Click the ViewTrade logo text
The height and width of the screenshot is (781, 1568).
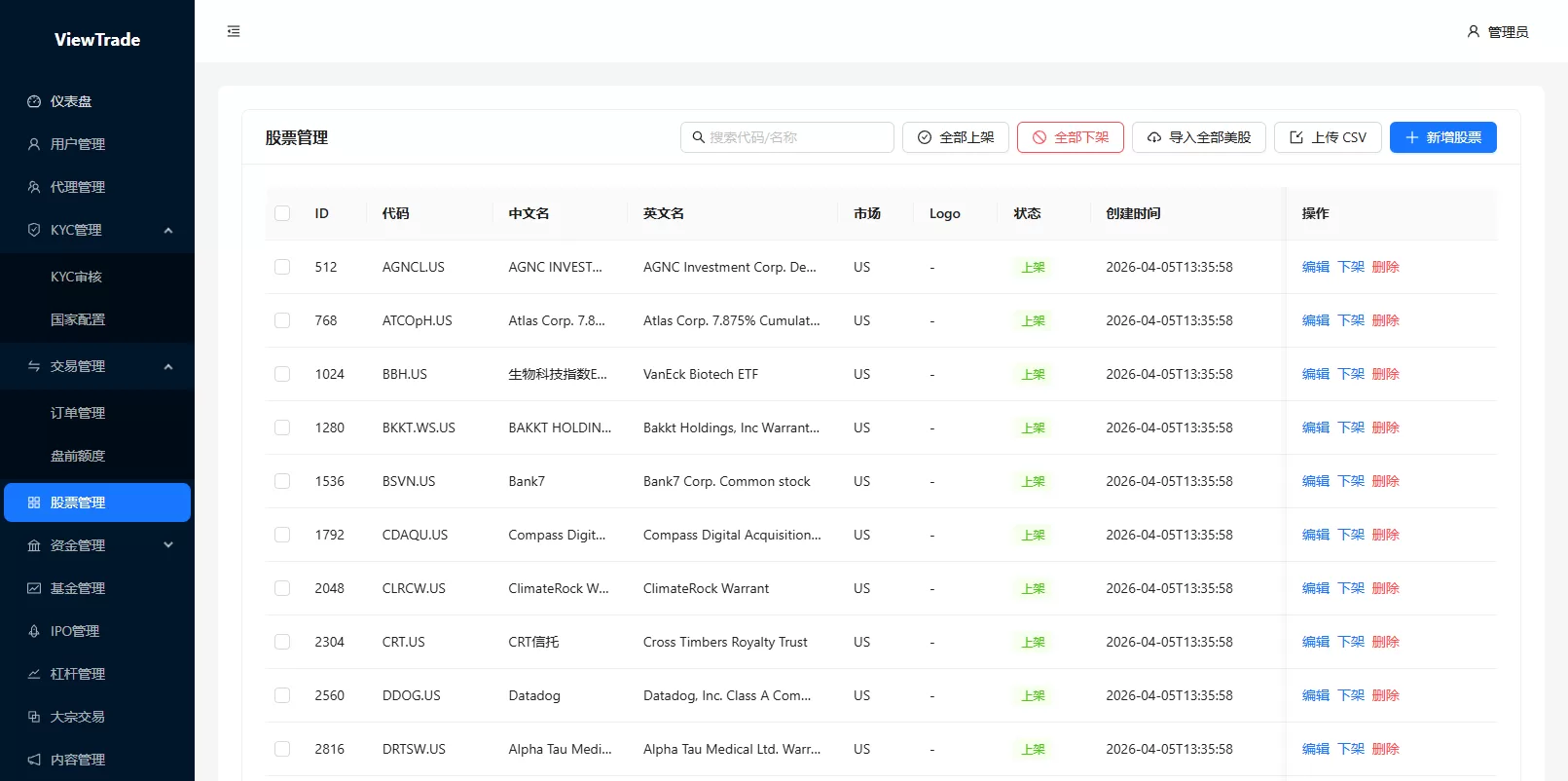[x=97, y=40]
